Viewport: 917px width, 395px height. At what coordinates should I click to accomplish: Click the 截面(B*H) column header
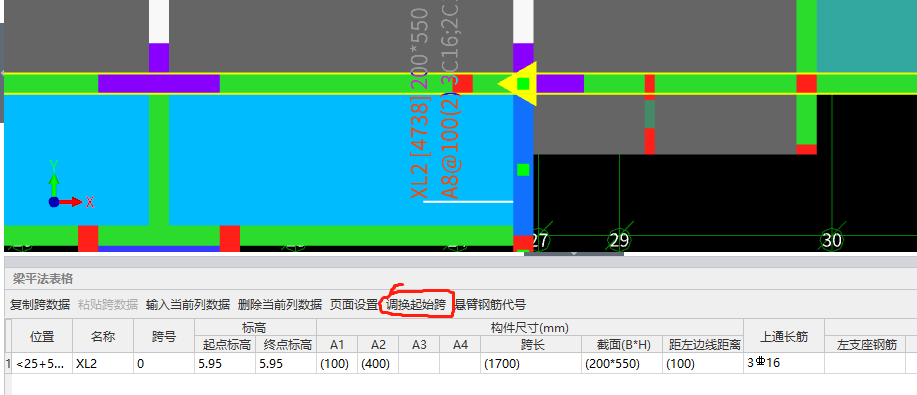click(622, 345)
